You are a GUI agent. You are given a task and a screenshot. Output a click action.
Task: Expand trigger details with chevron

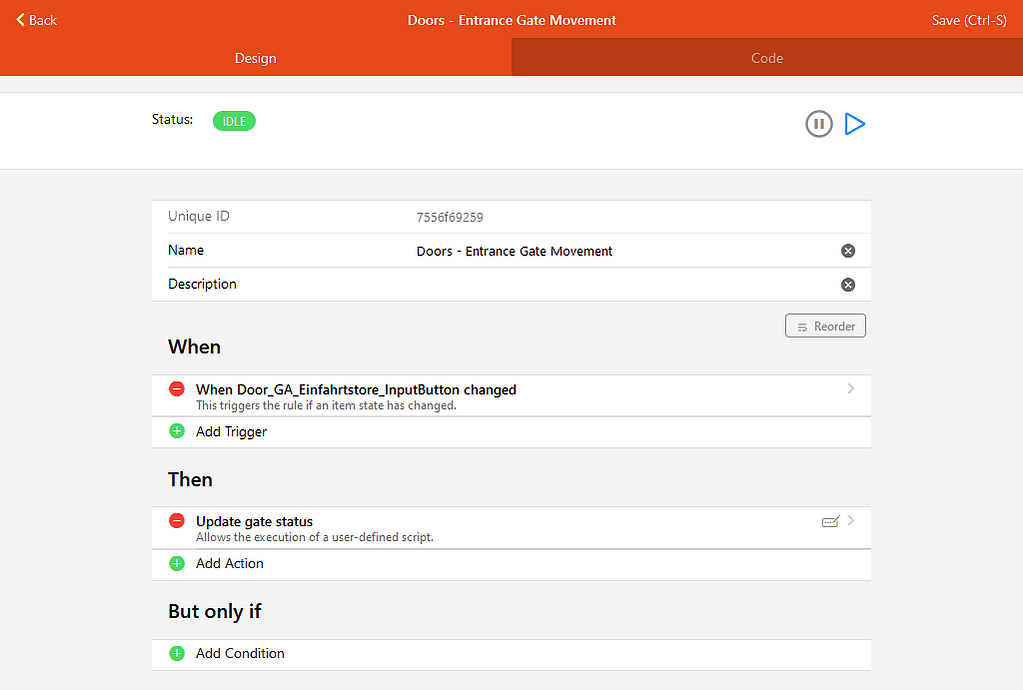tap(851, 389)
